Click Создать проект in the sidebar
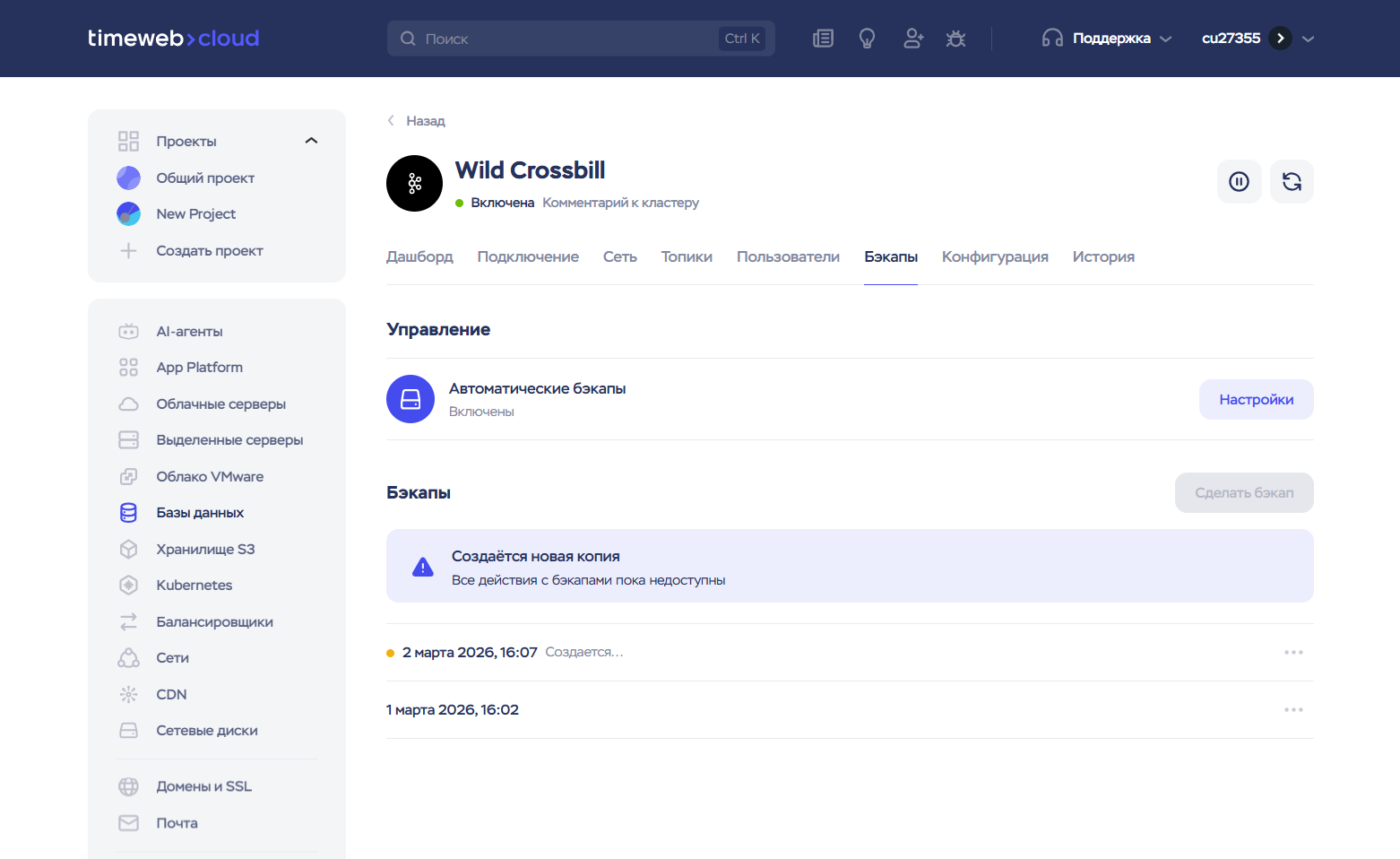 (x=209, y=251)
